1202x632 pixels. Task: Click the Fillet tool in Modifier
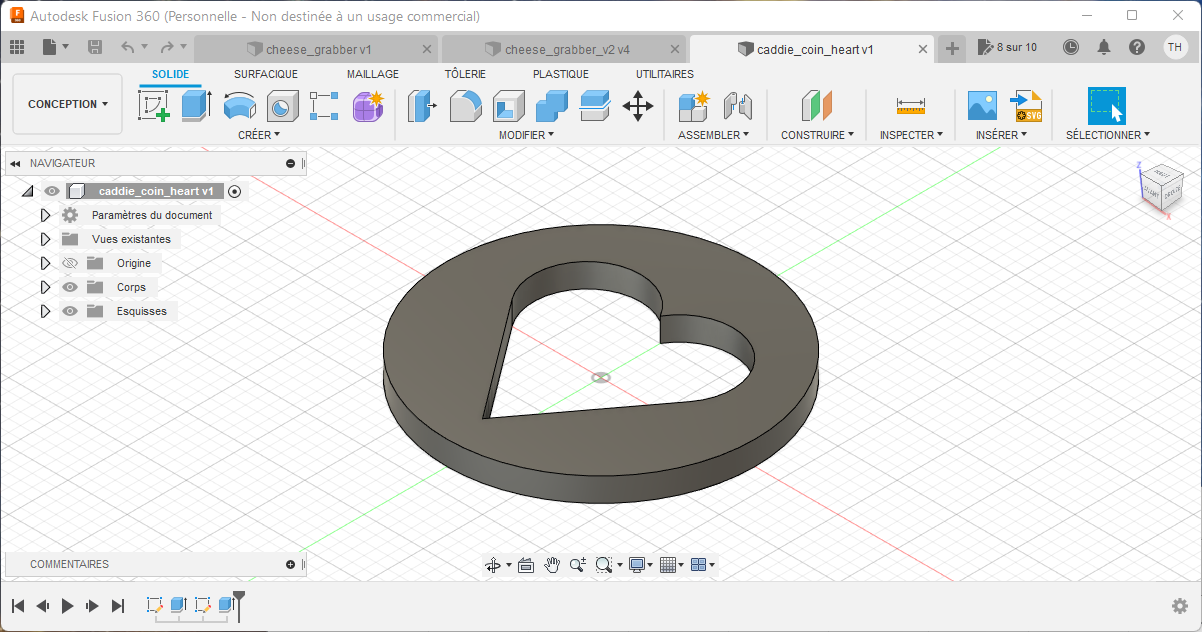click(x=465, y=105)
